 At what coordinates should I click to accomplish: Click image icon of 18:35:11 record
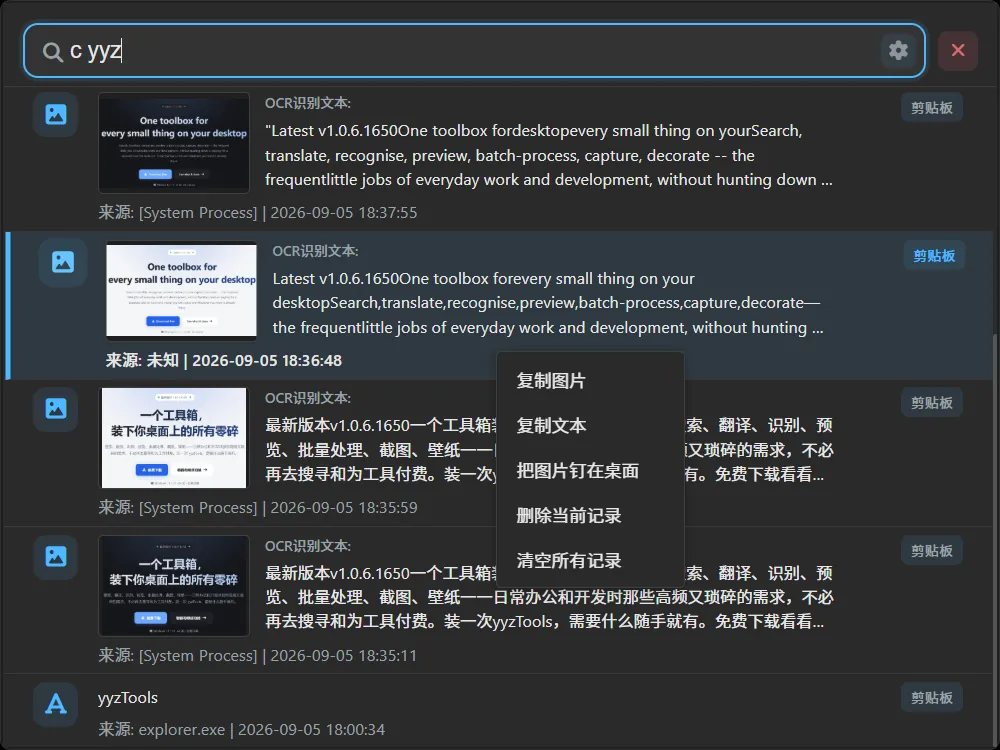(55, 557)
